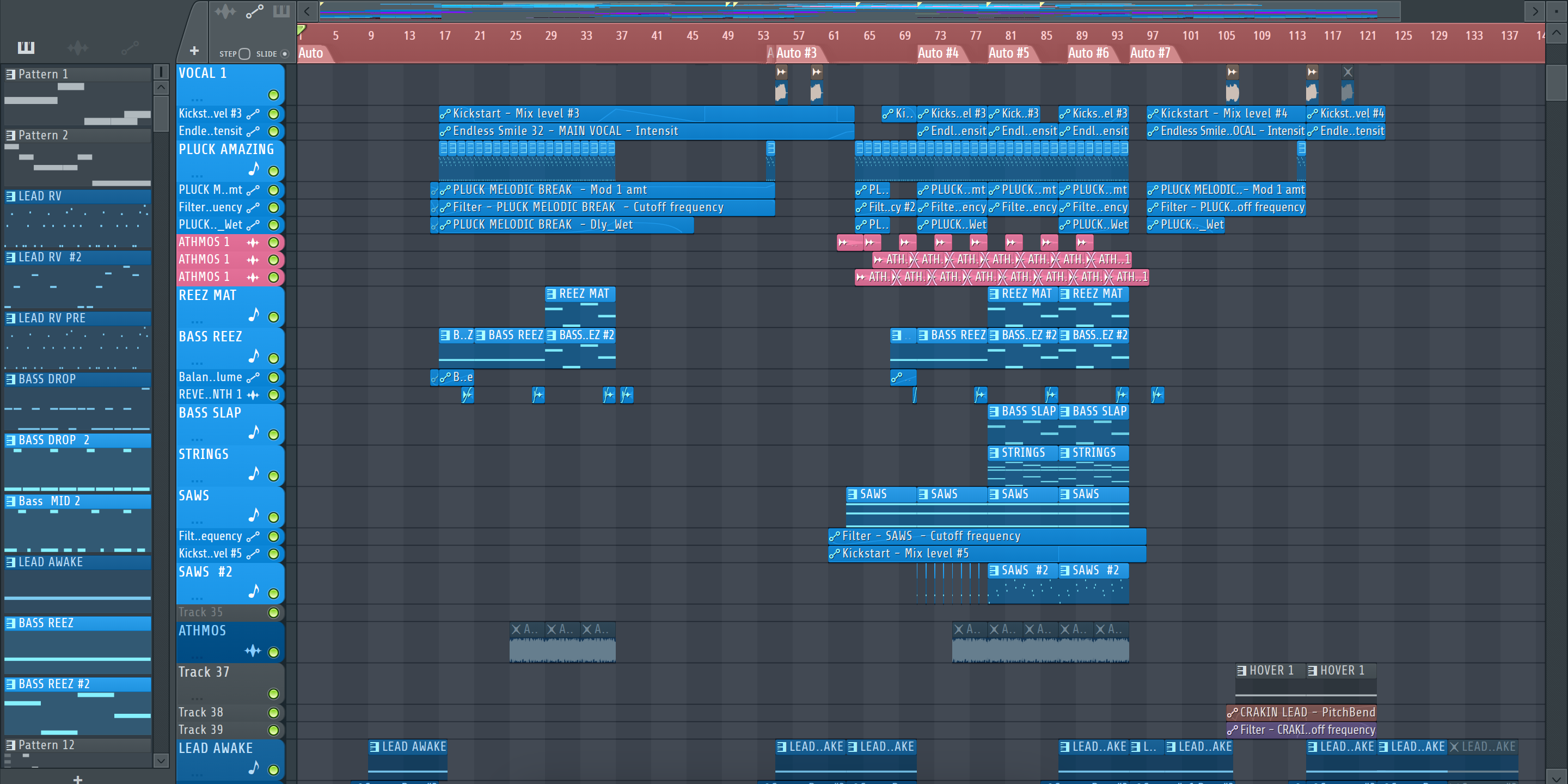Select Pattern 1 in the picker
Image resolution: width=1568 pixels, height=784 pixels.
78,73
